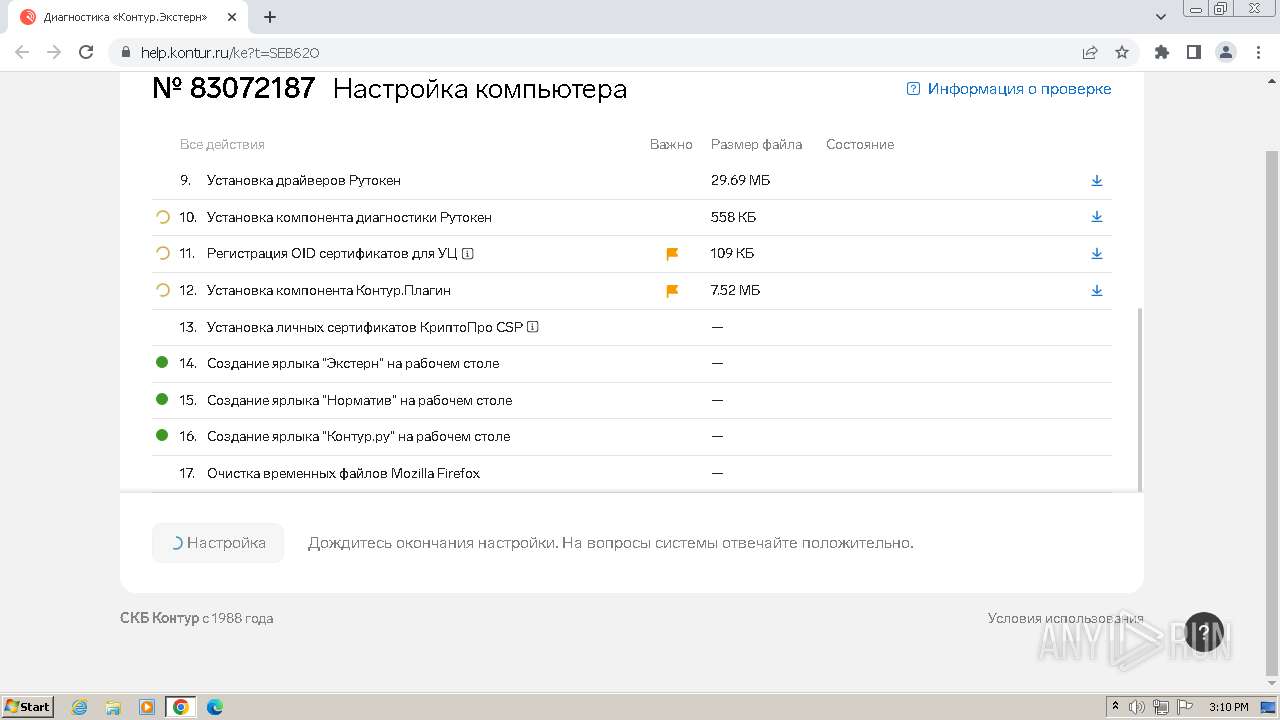This screenshot has height=720, width=1280.
Task: Click the Все действия column header
Action: click(x=222, y=144)
